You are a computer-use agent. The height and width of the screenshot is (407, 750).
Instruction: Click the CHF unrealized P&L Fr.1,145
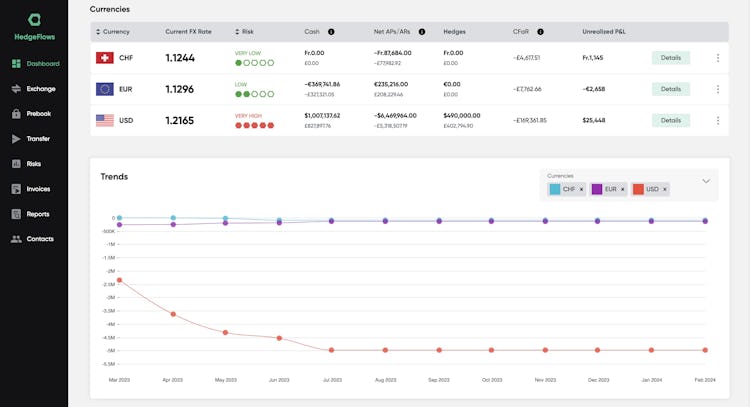click(x=593, y=58)
